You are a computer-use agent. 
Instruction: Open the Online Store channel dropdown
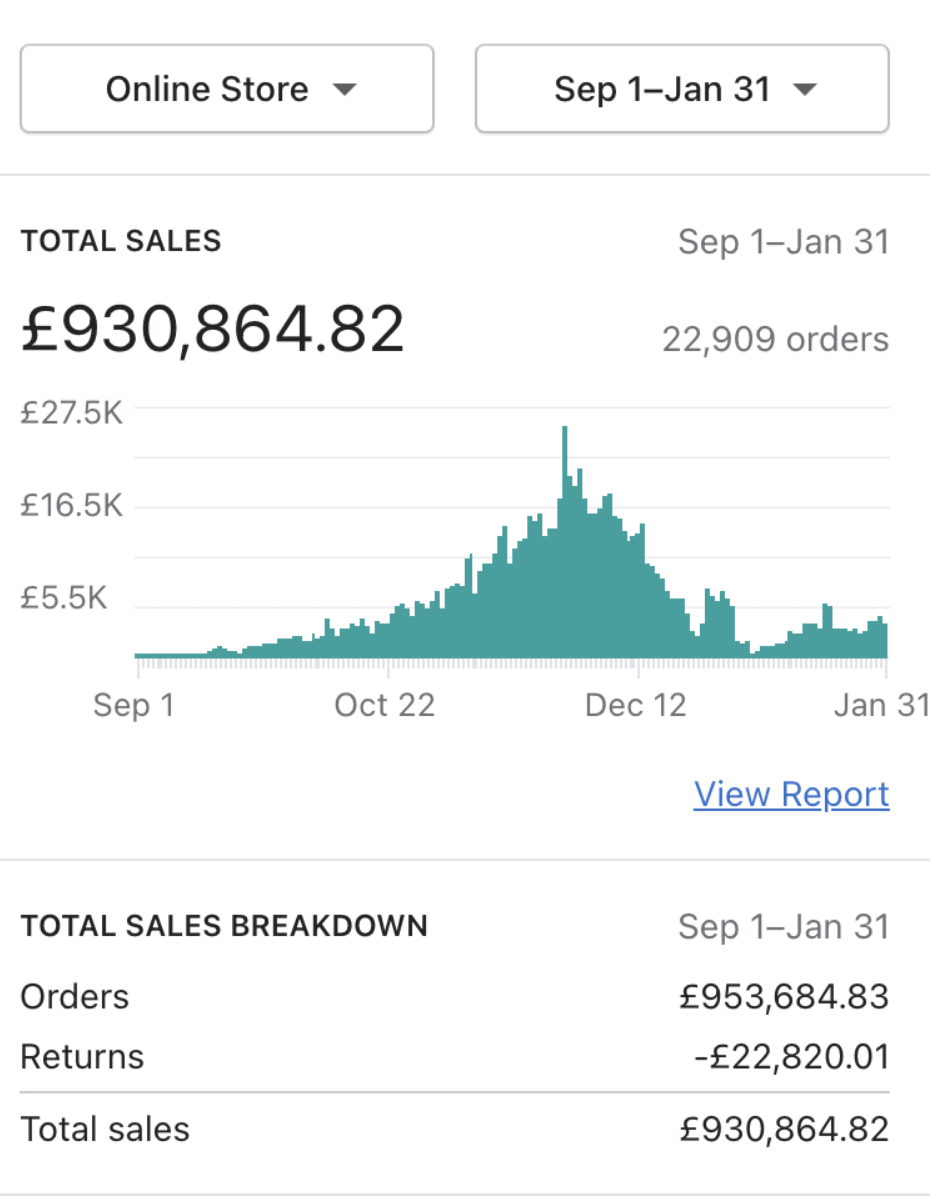click(226, 89)
